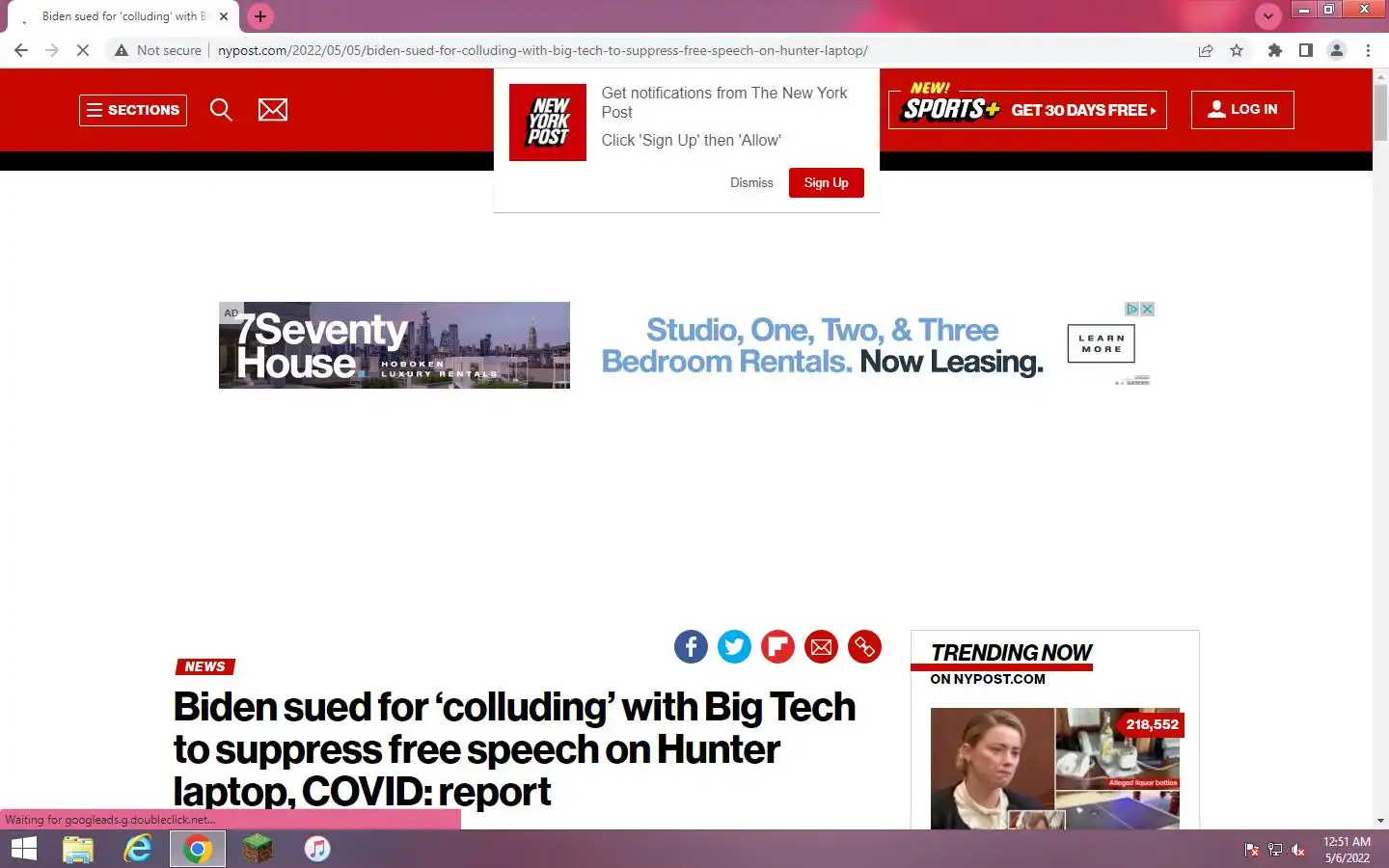Click the Biden sued article headline

click(x=514, y=749)
